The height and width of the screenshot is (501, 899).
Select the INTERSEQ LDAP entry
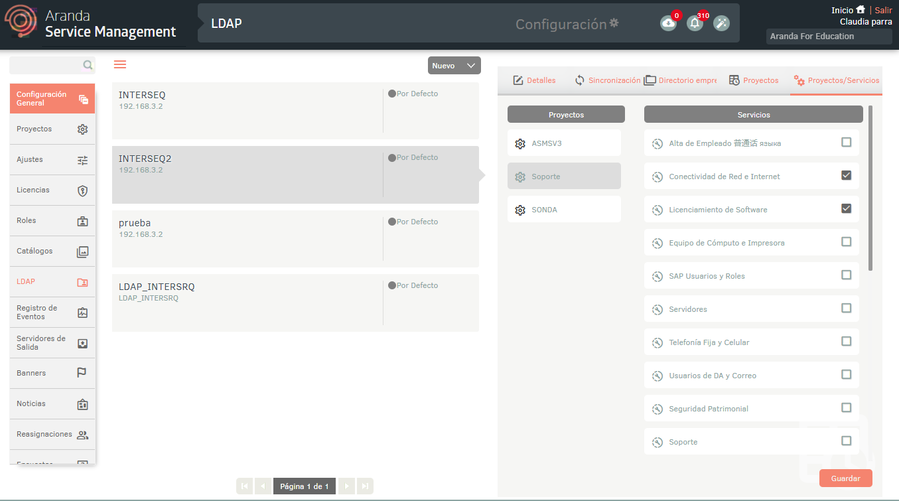pyautogui.click(x=295, y=111)
